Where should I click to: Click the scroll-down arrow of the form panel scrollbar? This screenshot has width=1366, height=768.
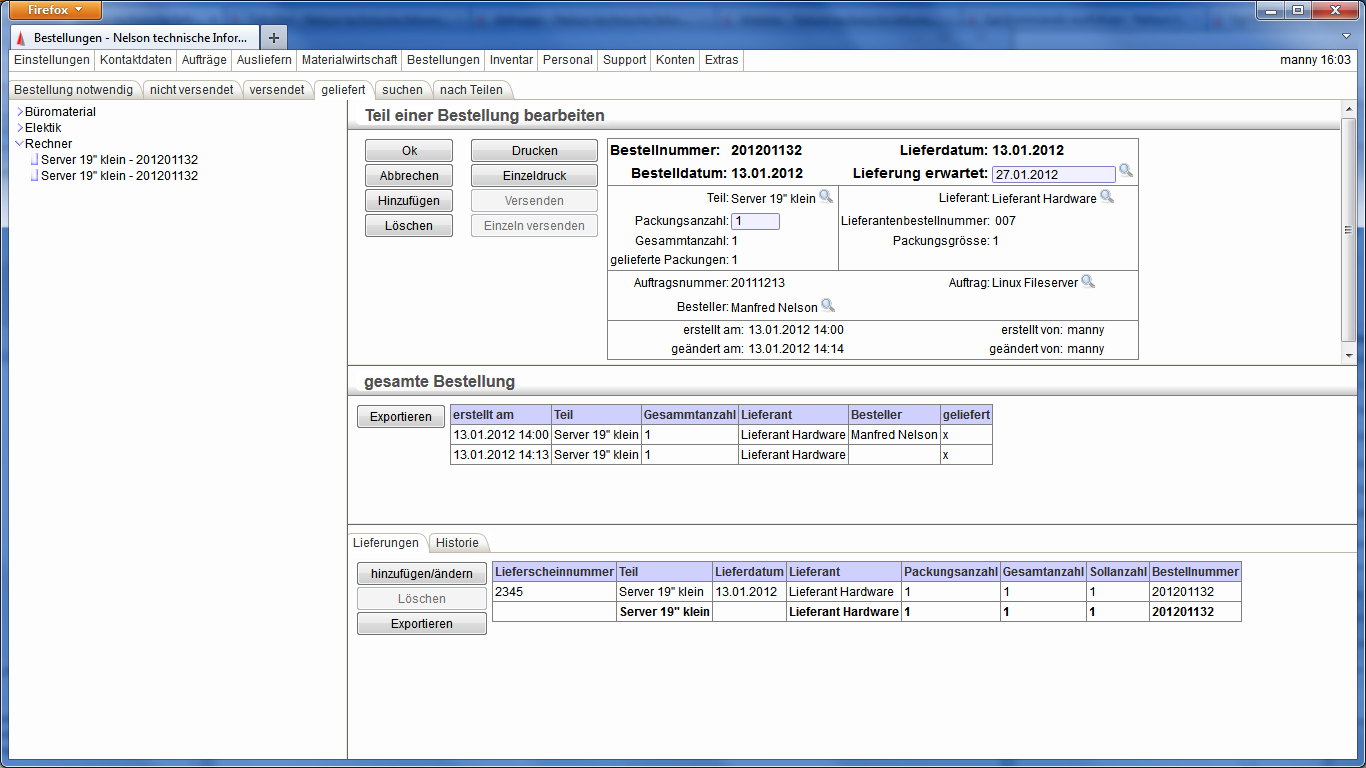coord(1348,355)
